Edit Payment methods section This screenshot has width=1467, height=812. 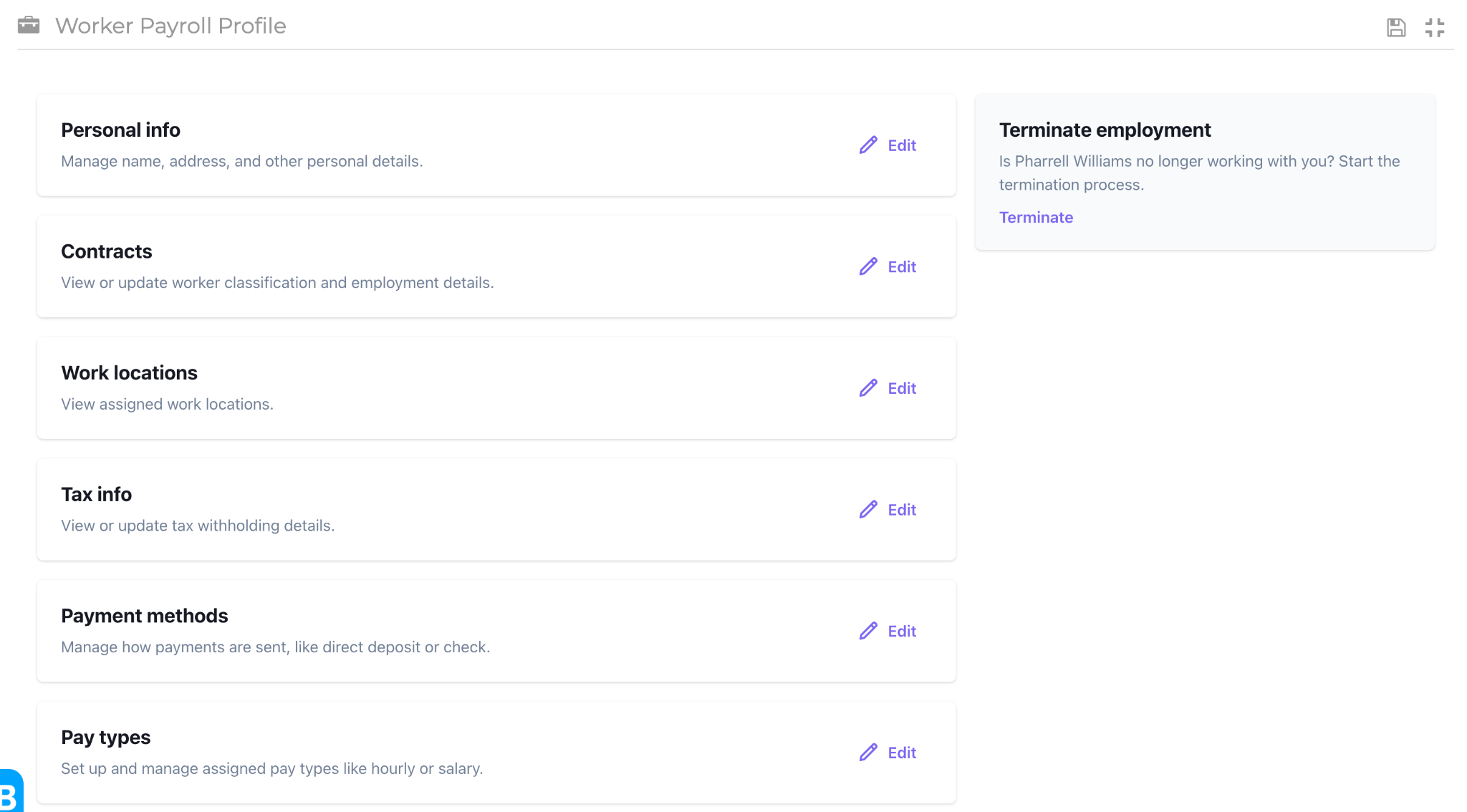[x=901, y=631]
